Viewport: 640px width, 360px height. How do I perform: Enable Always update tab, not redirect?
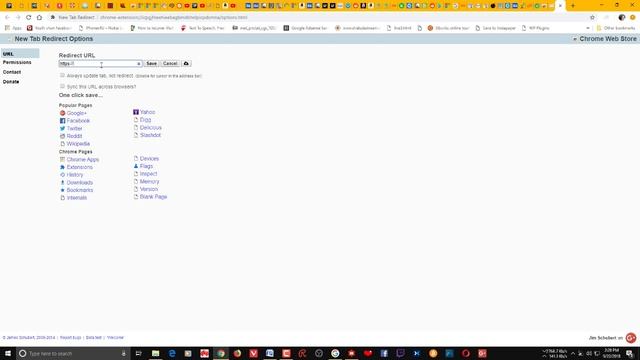click(62, 76)
